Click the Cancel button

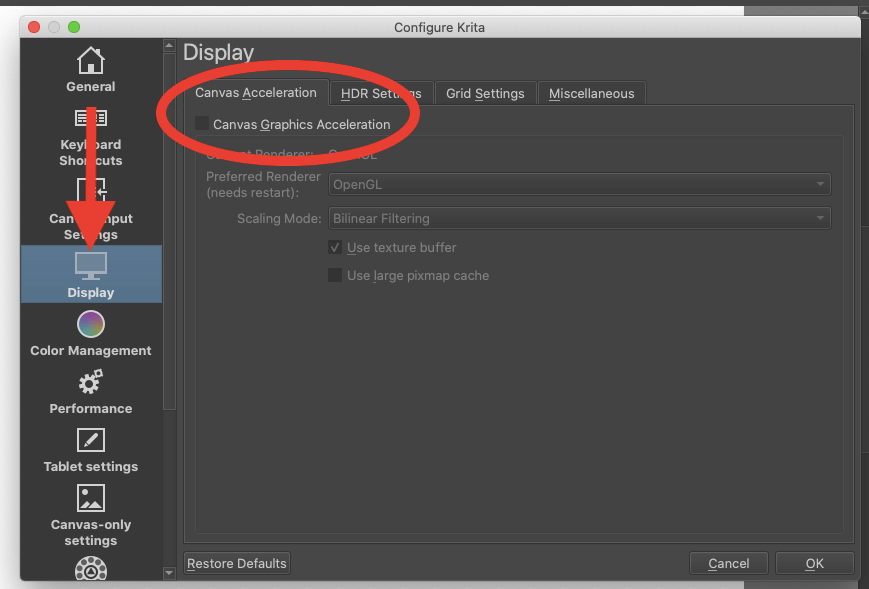point(729,564)
